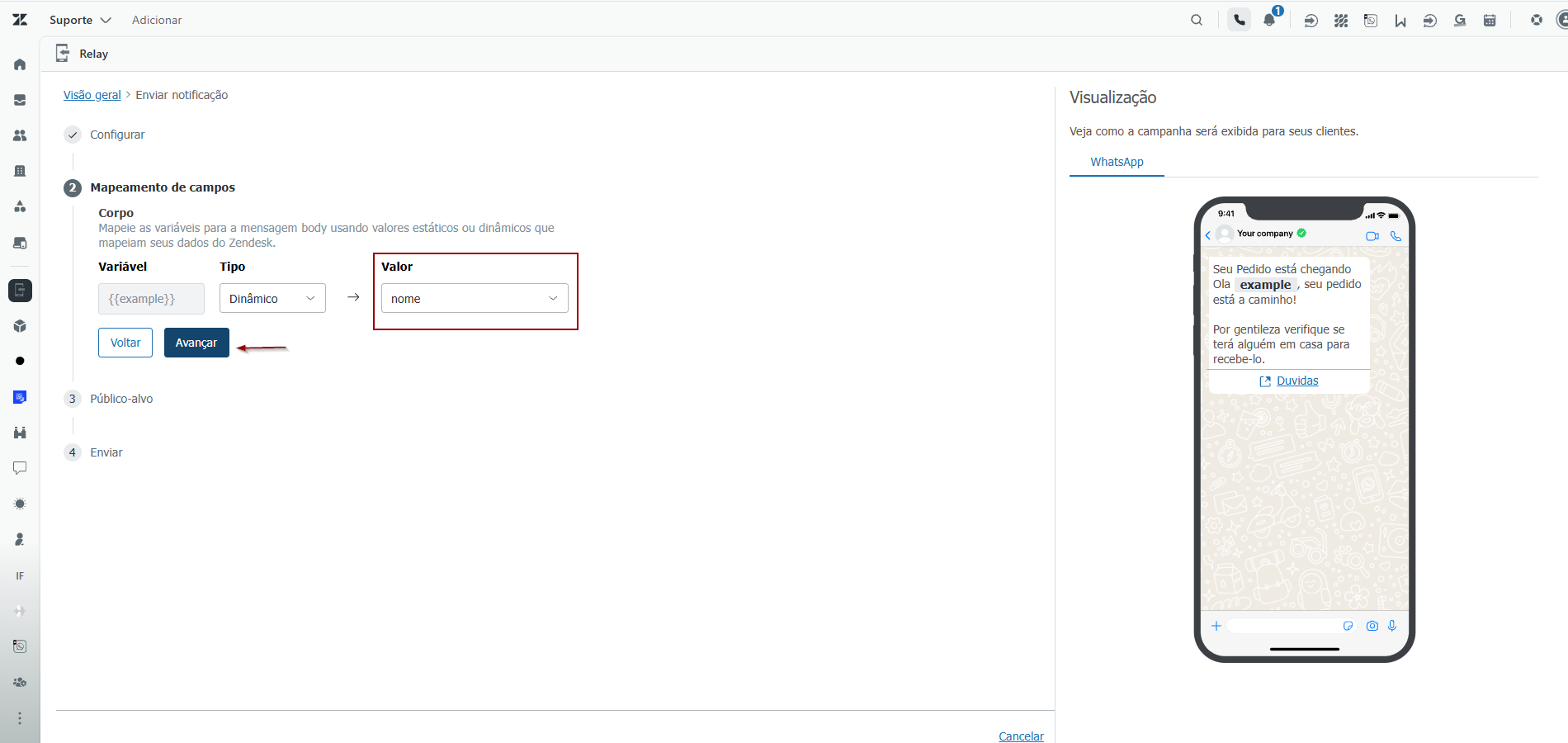Click the black circle app icon
The height and width of the screenshot is (743, 1568).
click(x=20, y=361)
